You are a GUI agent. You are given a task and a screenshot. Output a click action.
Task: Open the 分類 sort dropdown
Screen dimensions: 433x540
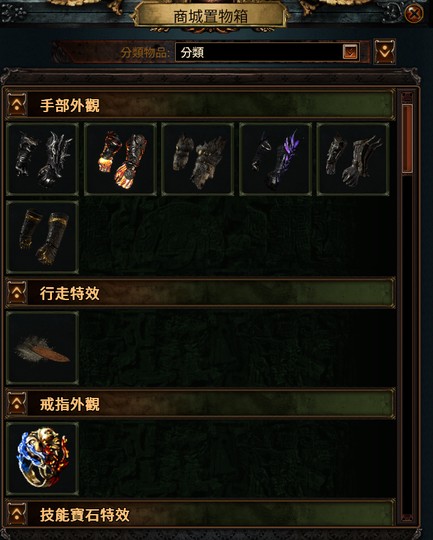point(267,52)
